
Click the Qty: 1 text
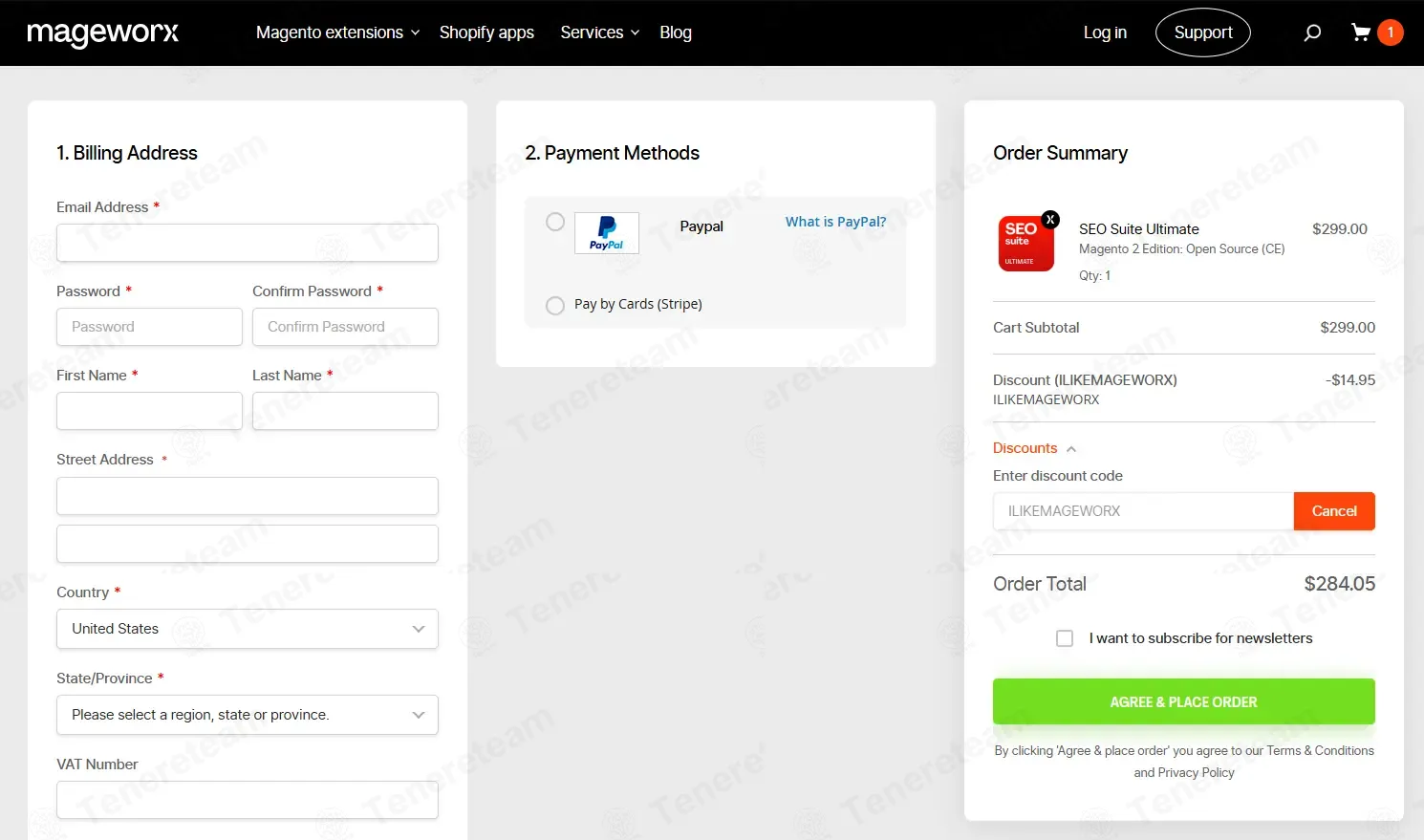pos(1095,276)
